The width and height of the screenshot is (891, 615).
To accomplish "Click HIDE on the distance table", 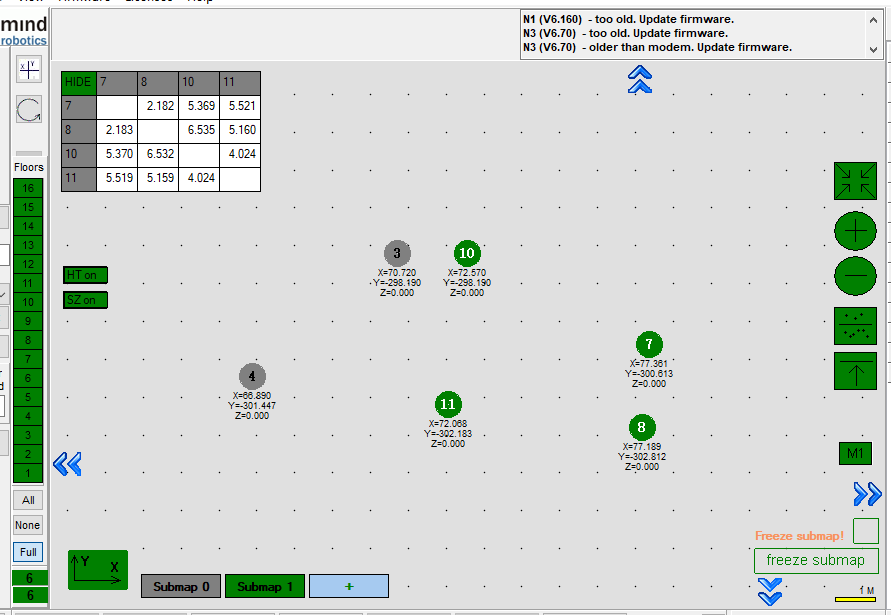I will coord(78,82).
